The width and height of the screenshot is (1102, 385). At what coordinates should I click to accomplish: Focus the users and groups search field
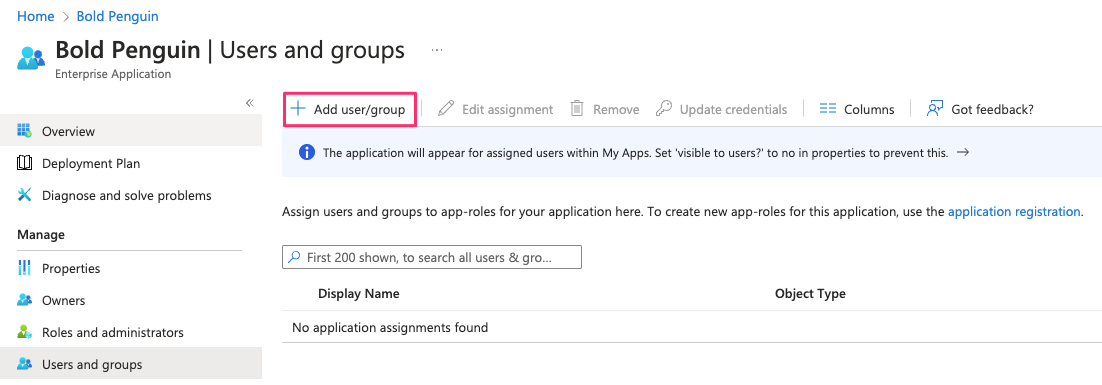pos(432,257)
